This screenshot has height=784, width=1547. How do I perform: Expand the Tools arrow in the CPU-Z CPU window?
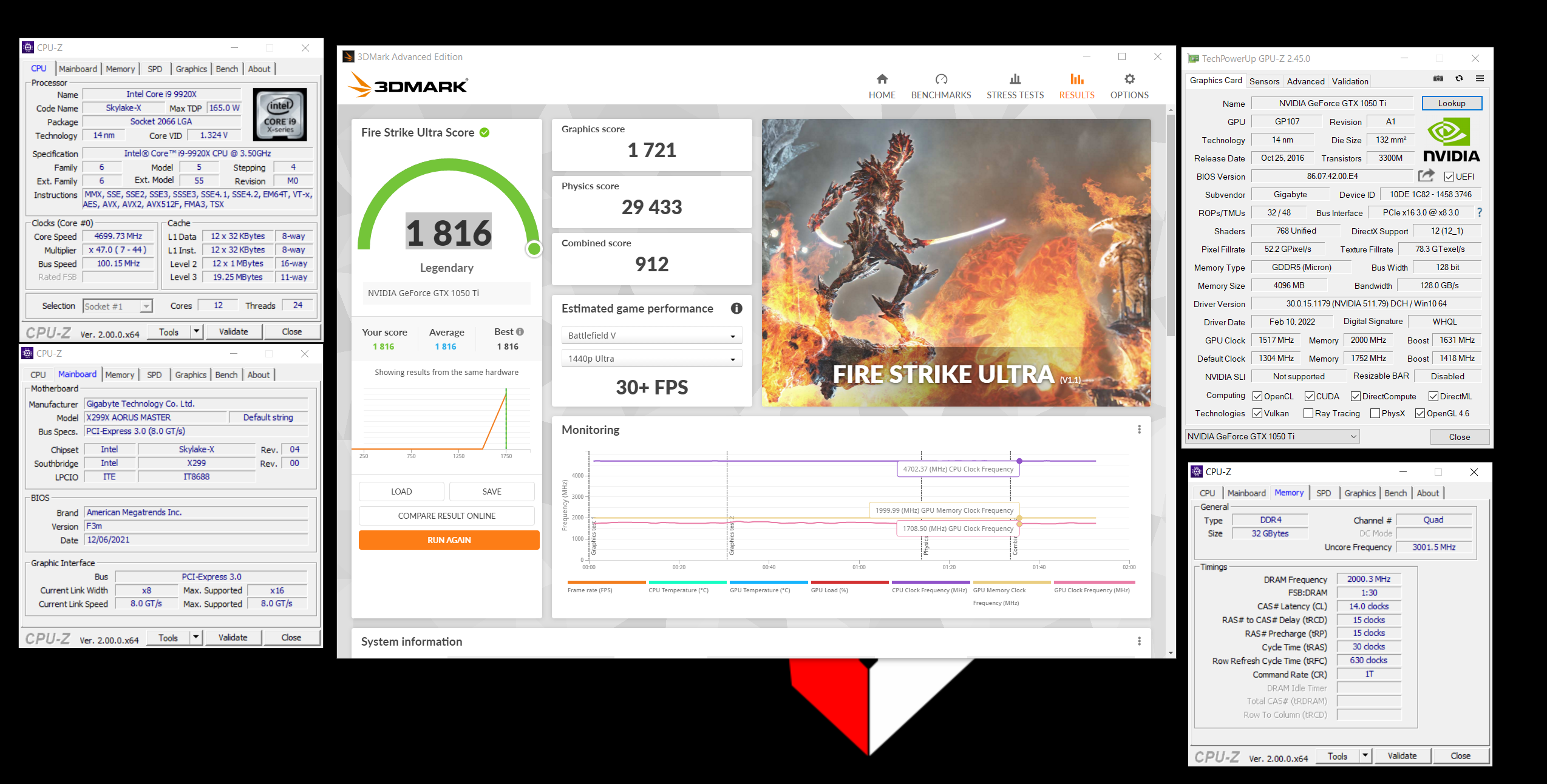pyautogui.click(x=196, y=331)
